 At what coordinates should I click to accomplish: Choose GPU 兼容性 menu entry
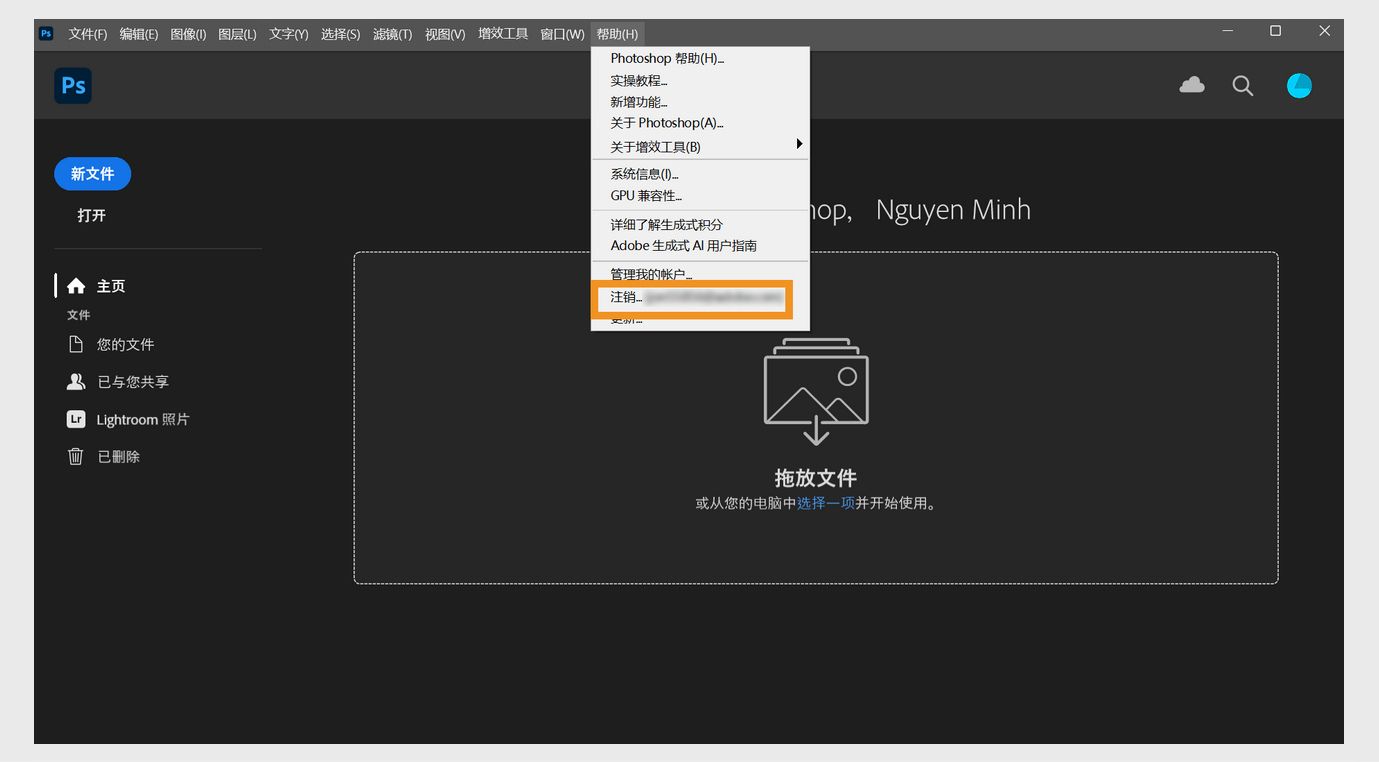(700, 196)
